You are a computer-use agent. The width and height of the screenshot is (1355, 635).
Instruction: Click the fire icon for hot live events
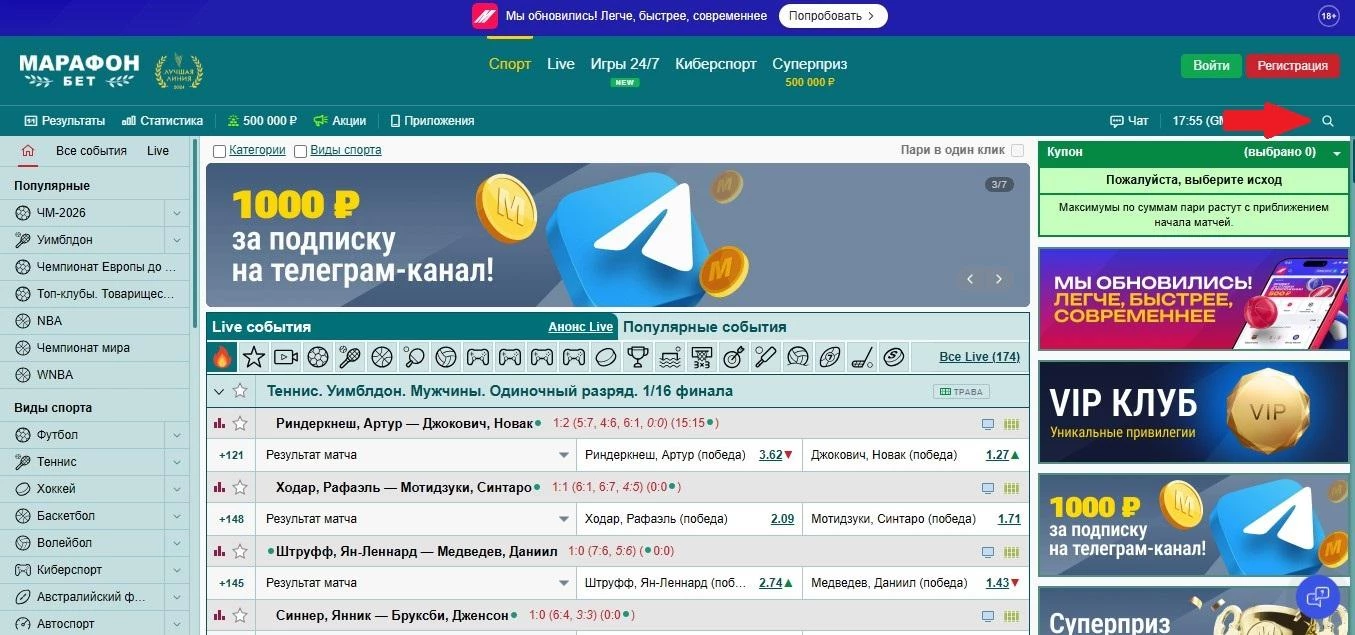tap(222, 356)
